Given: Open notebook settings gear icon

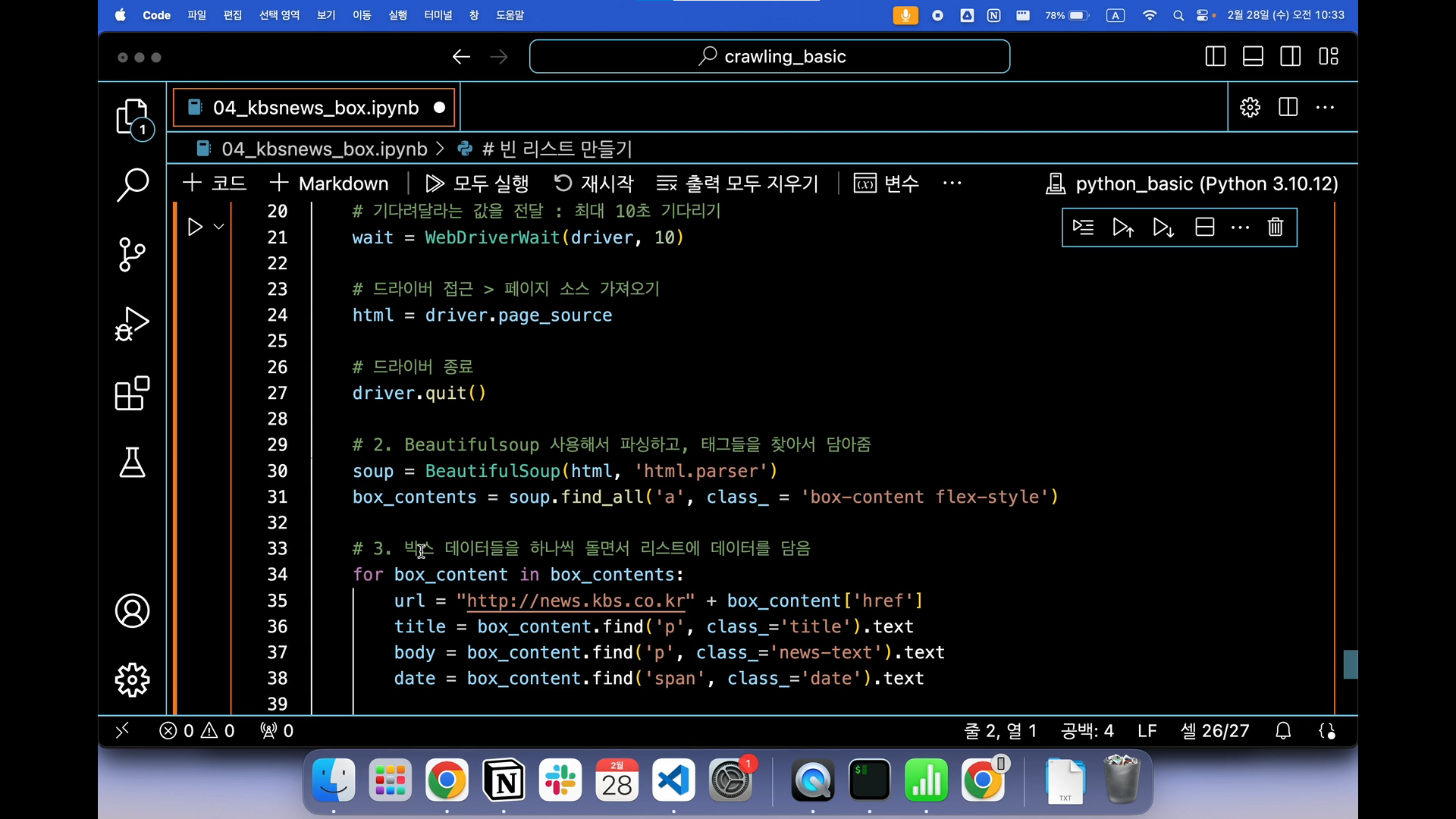Looking at the screenshot, I should point(1250,108).
